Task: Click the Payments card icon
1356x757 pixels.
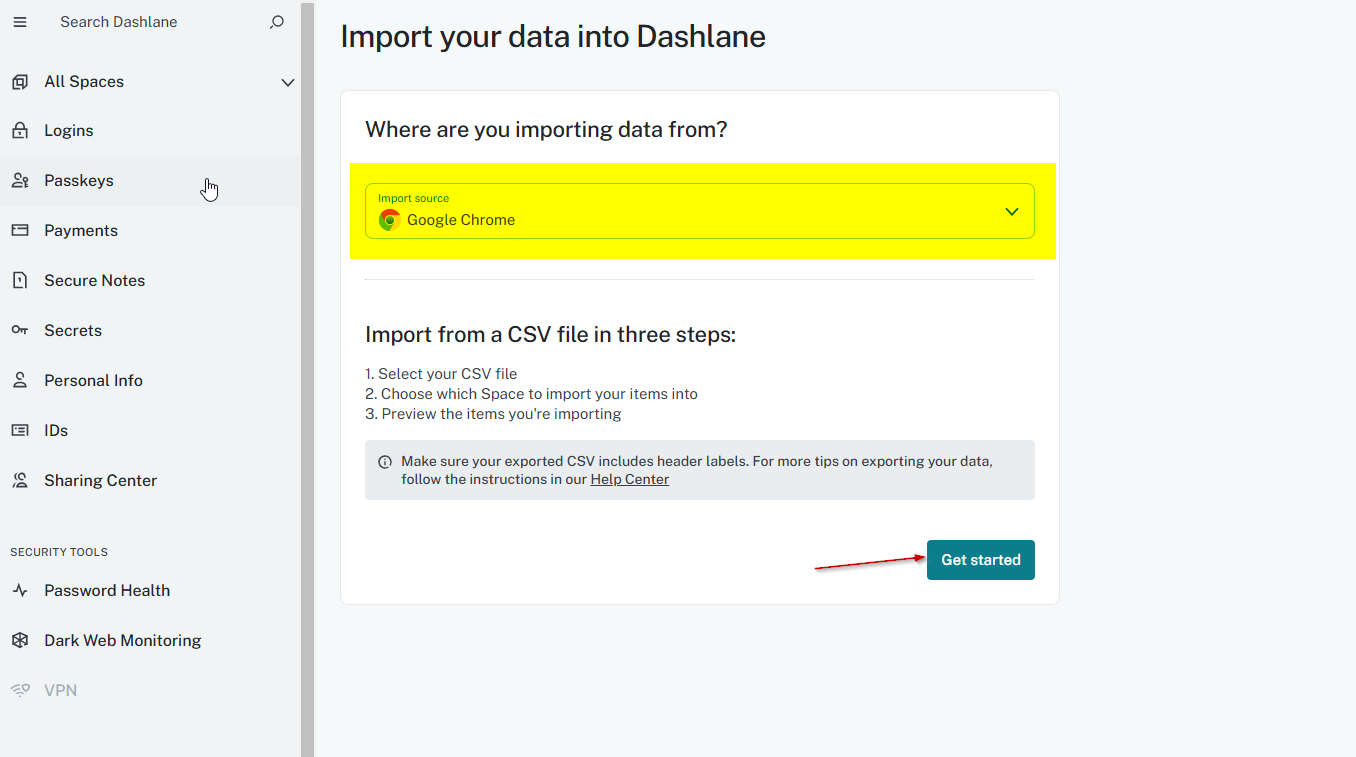Action: click(20, 231)
